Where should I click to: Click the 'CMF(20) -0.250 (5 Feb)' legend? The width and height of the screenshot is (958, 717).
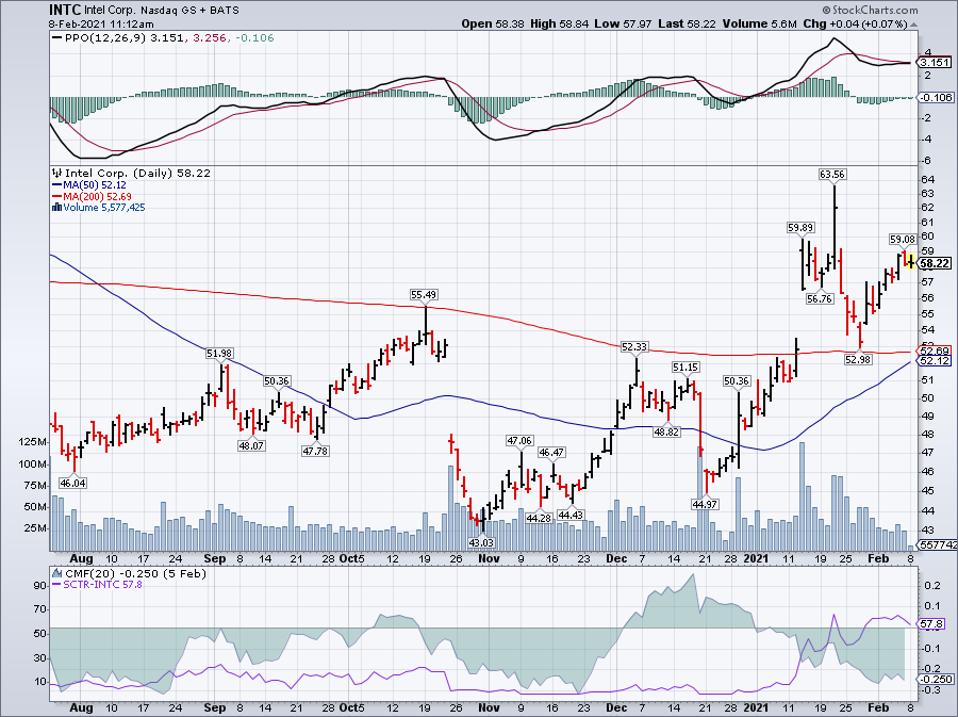tap(135, 573)
